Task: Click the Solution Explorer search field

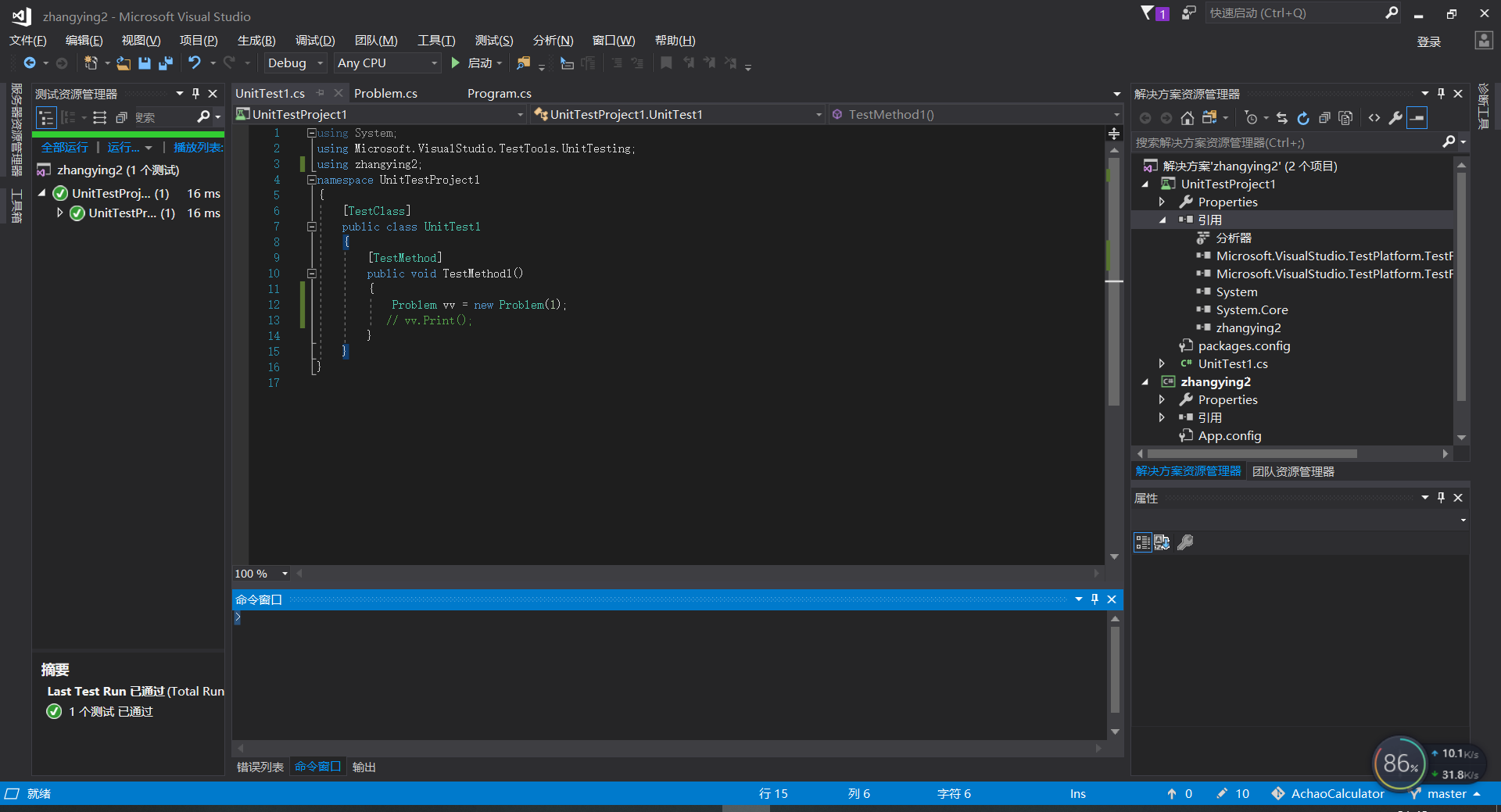Action: point(1287,142)
